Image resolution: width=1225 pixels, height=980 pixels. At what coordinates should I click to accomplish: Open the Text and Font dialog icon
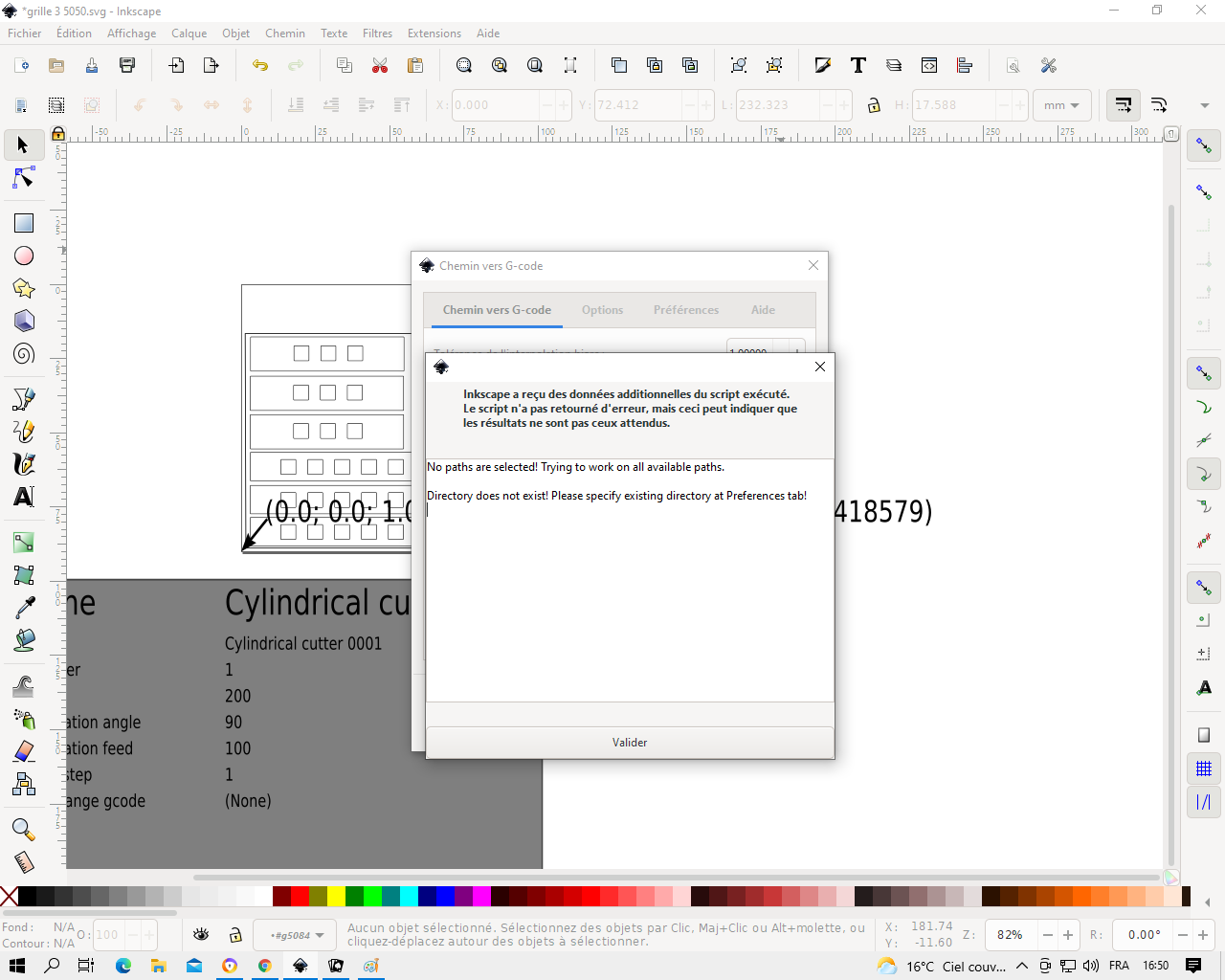point(858,65)
